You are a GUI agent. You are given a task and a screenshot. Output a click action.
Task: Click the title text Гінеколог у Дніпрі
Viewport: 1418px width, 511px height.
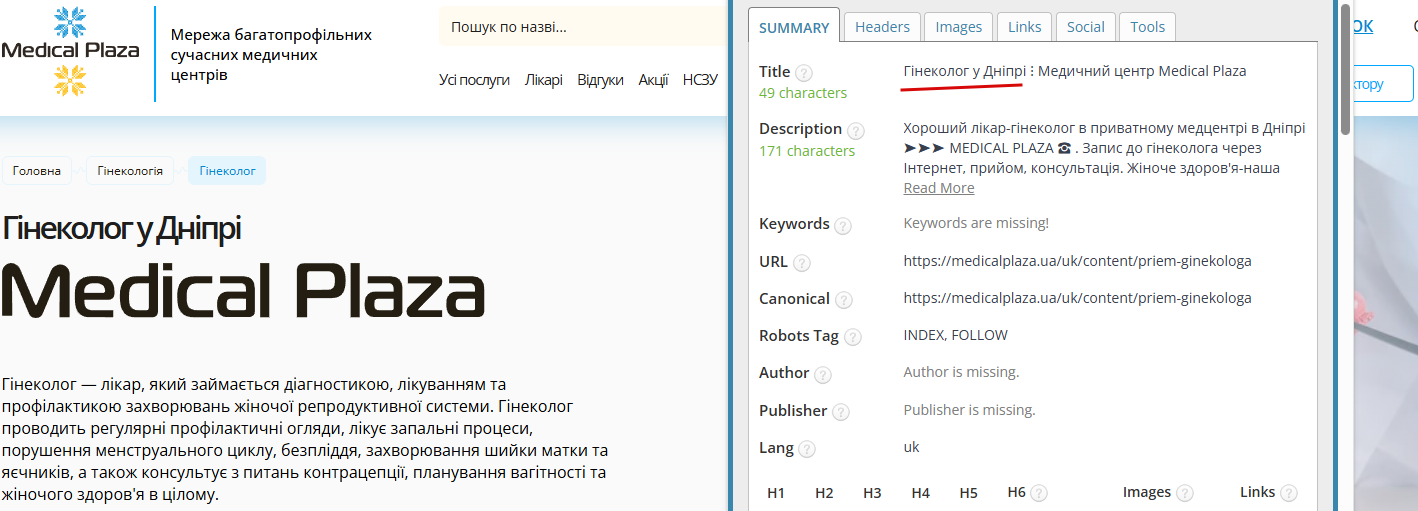pos(964,71)
